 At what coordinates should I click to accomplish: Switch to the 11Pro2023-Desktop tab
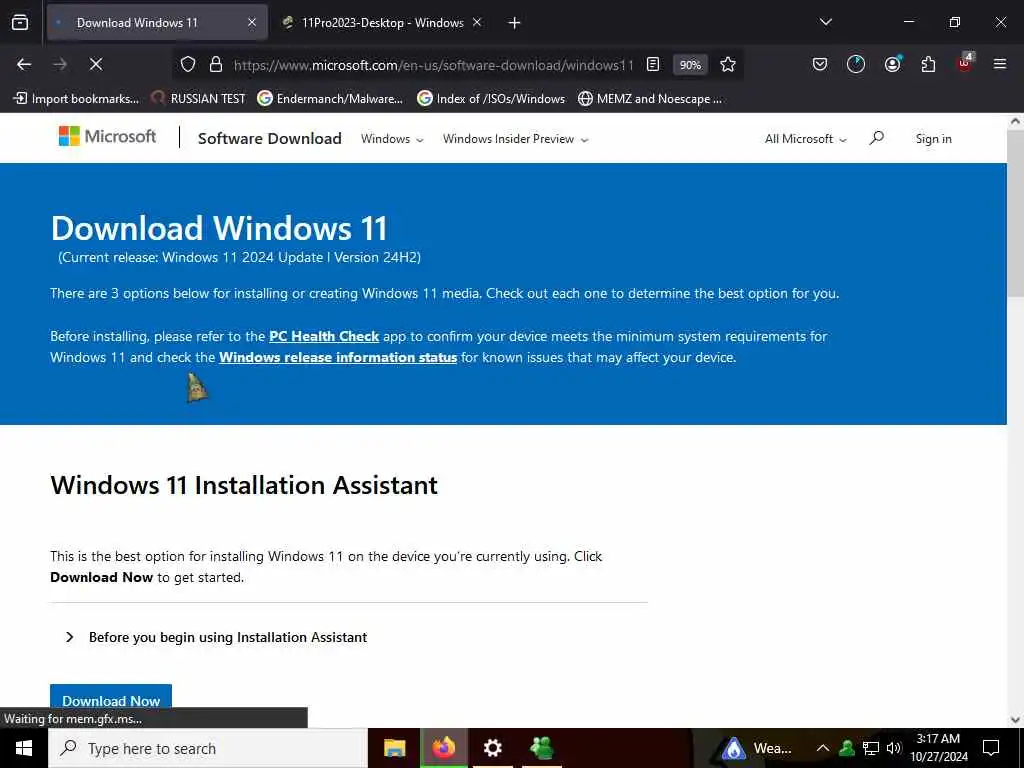point(382,23)
